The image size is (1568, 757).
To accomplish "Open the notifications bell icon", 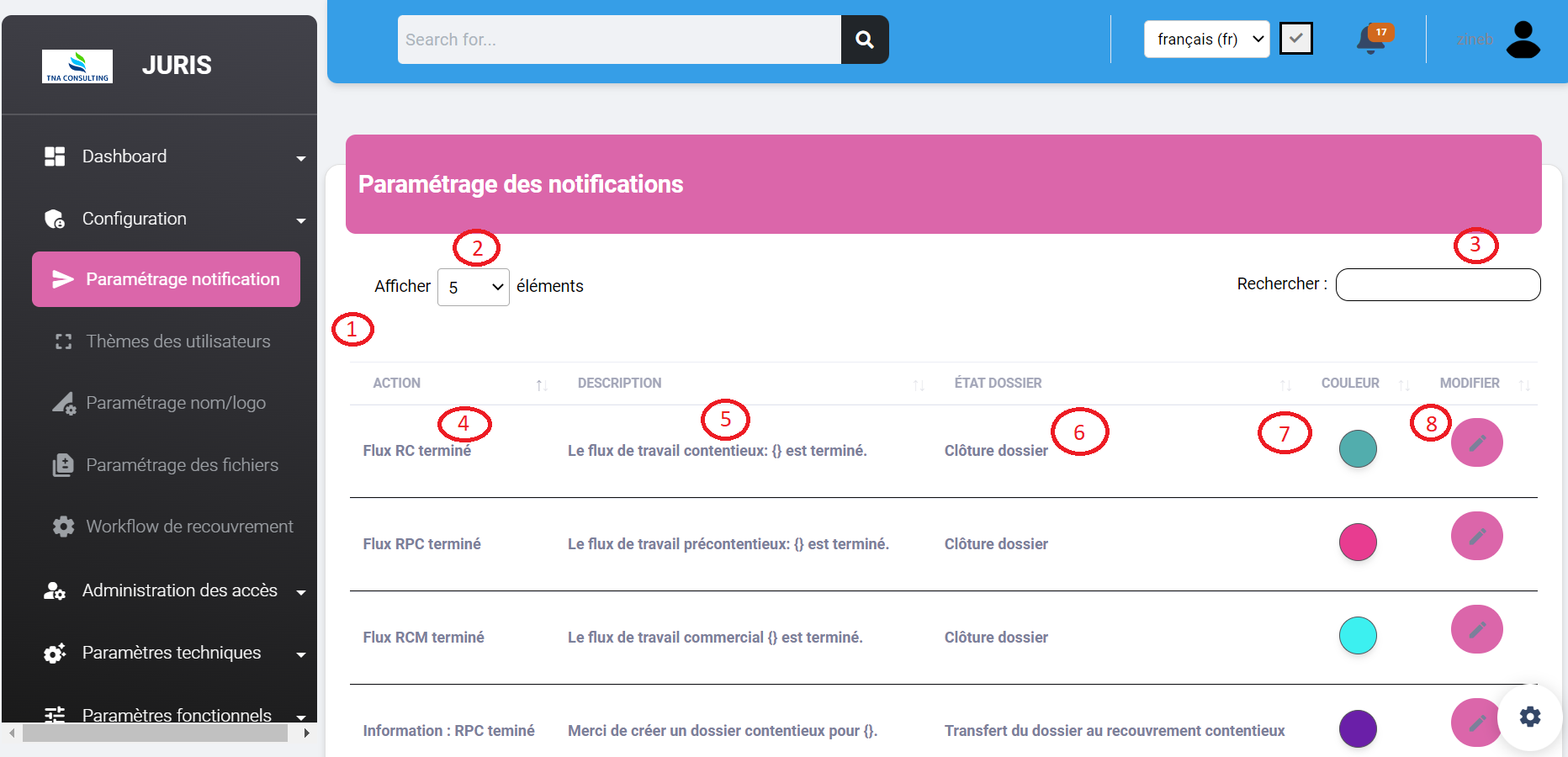I will pyautogui.click(x=1370, y=40).
